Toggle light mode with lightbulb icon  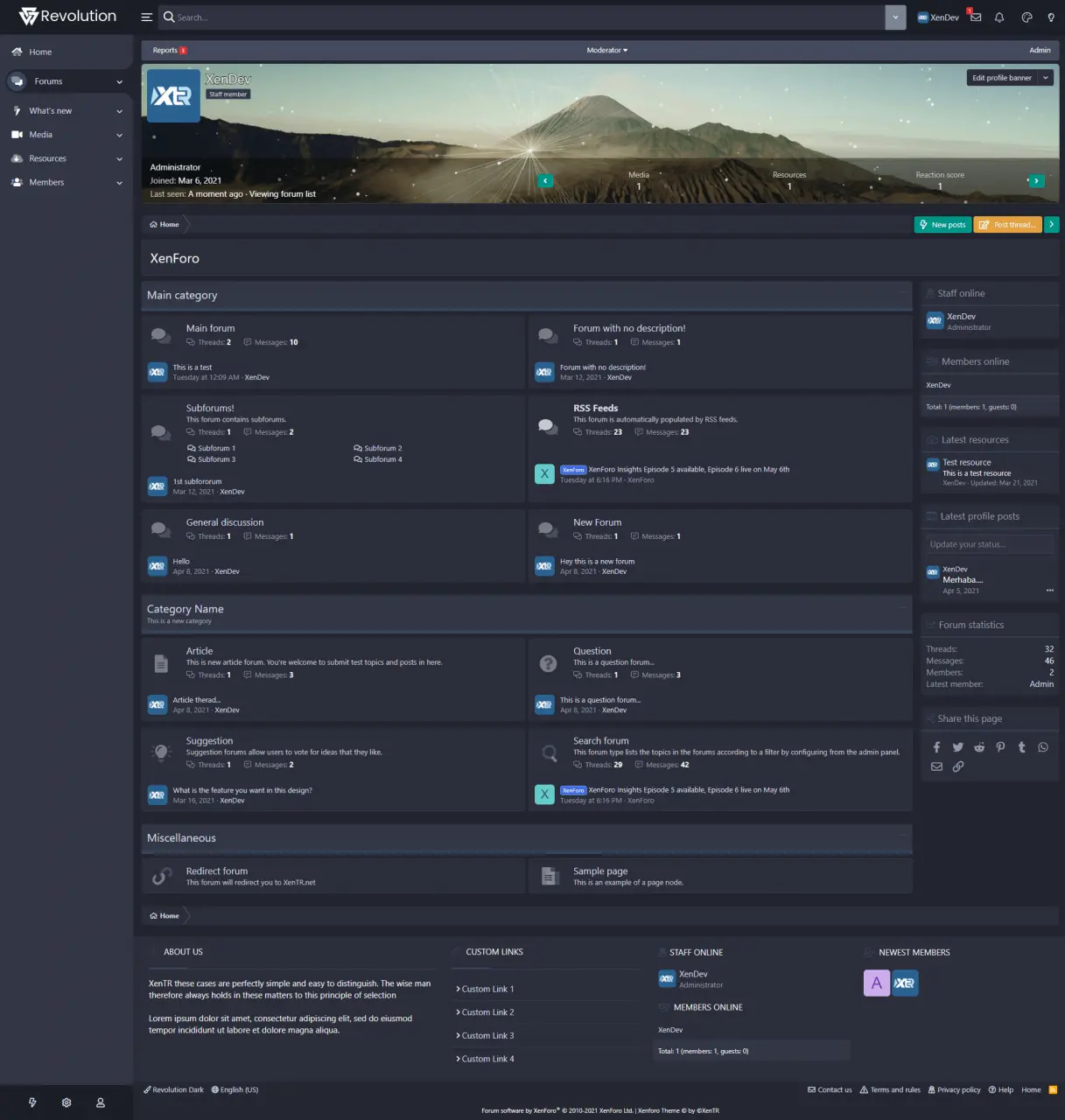pos(1051,17)
